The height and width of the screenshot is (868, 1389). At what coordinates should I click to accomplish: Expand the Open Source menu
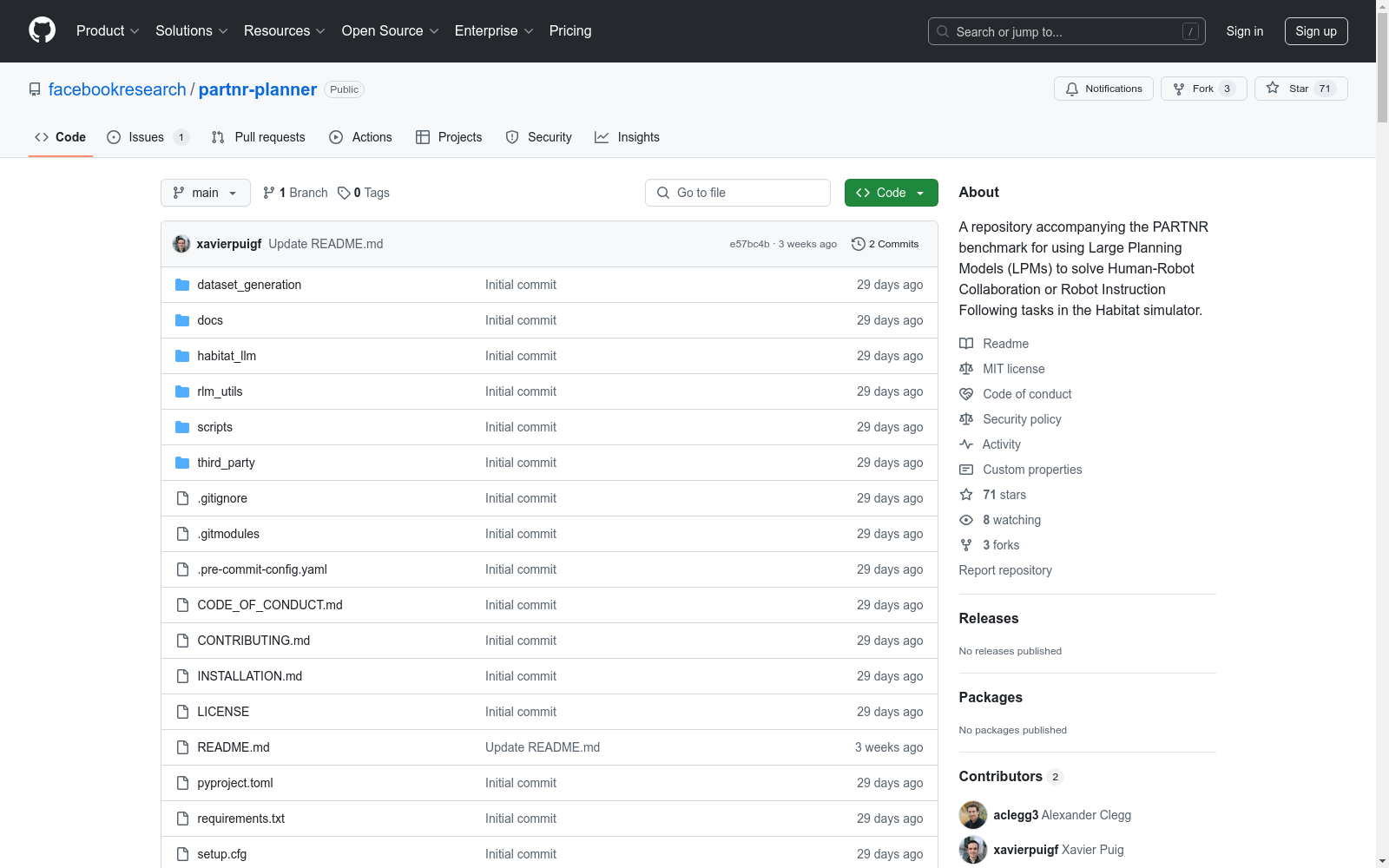(x=391, y=31)
